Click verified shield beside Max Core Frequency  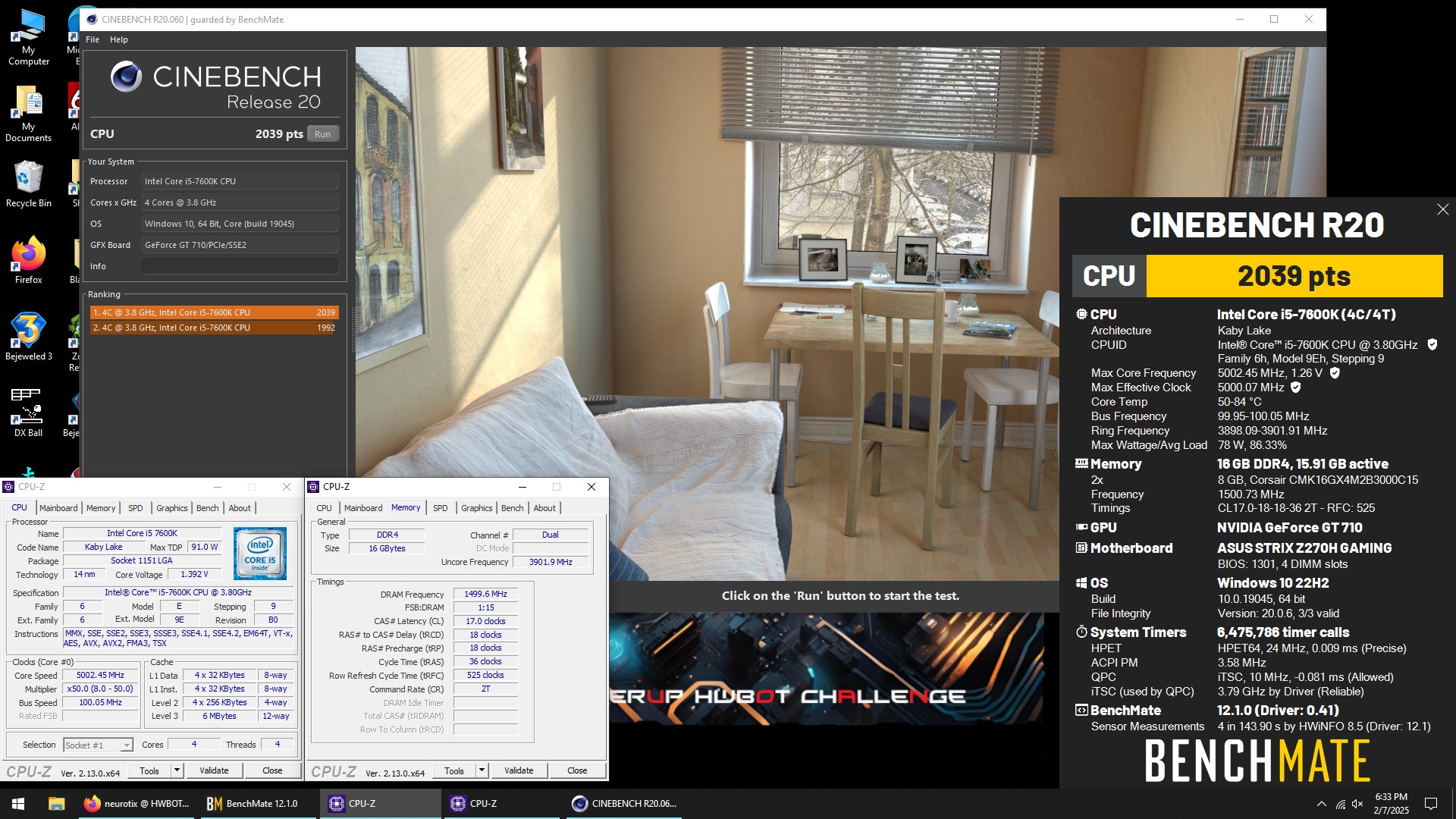tap(1335, 373)
